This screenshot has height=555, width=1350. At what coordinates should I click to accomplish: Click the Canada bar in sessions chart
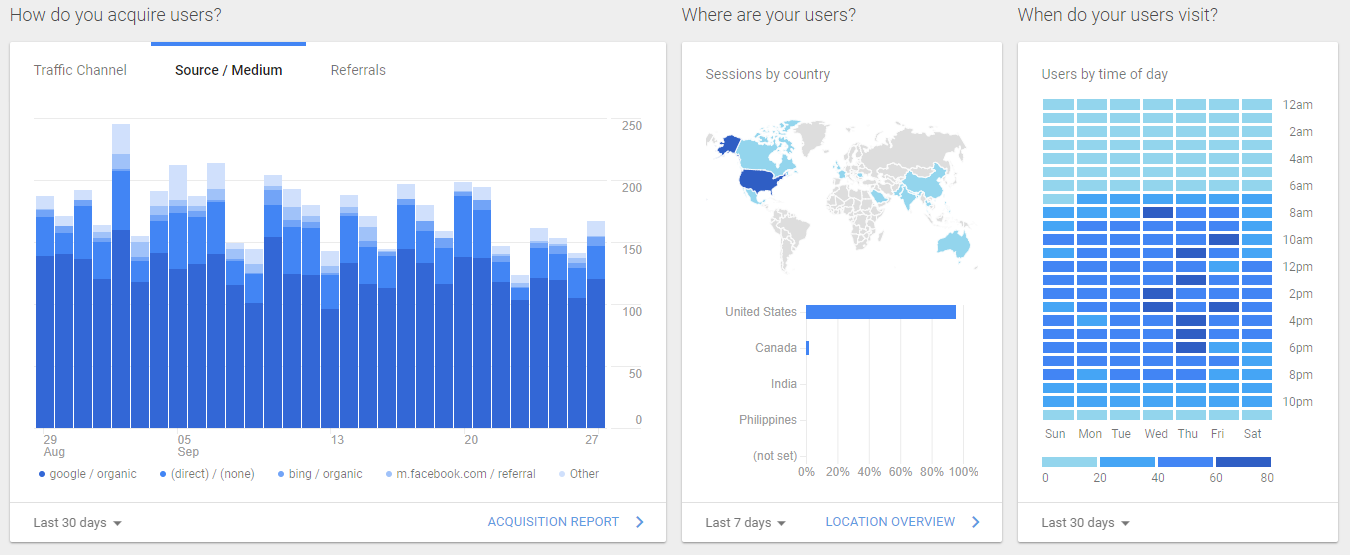[x=807, y=348]
